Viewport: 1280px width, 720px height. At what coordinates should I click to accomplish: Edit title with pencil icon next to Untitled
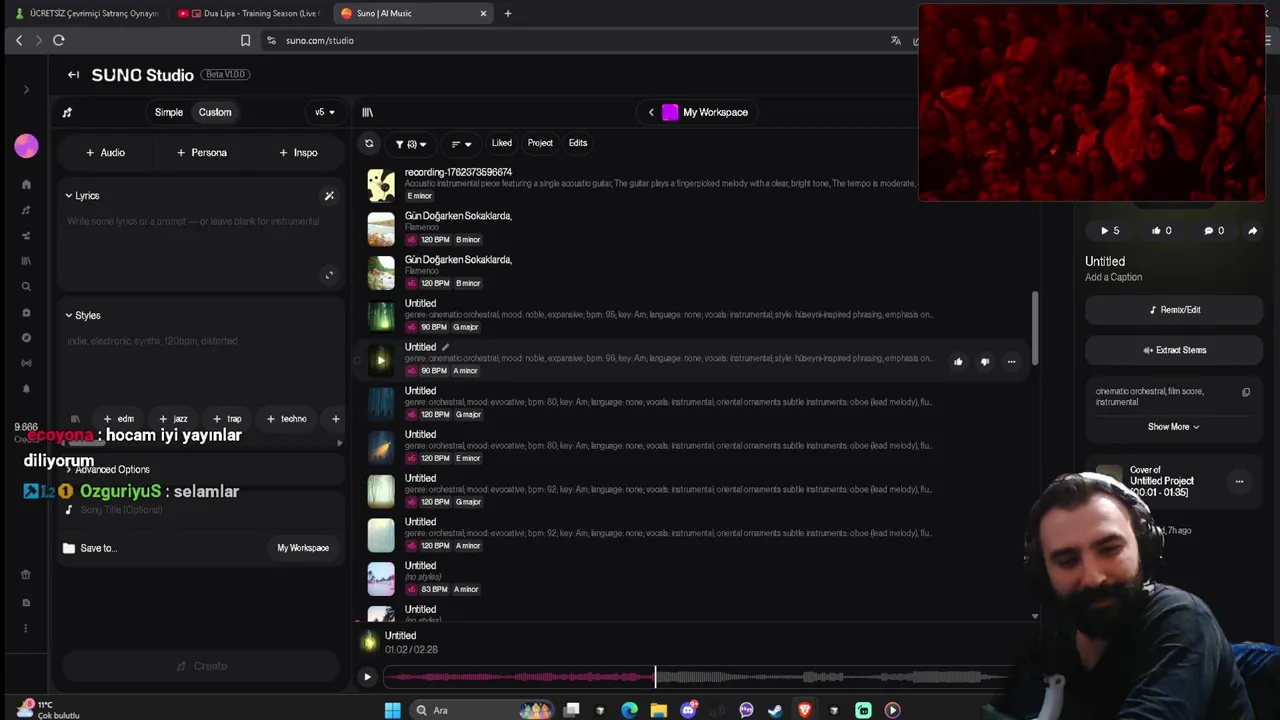[445, 347]
